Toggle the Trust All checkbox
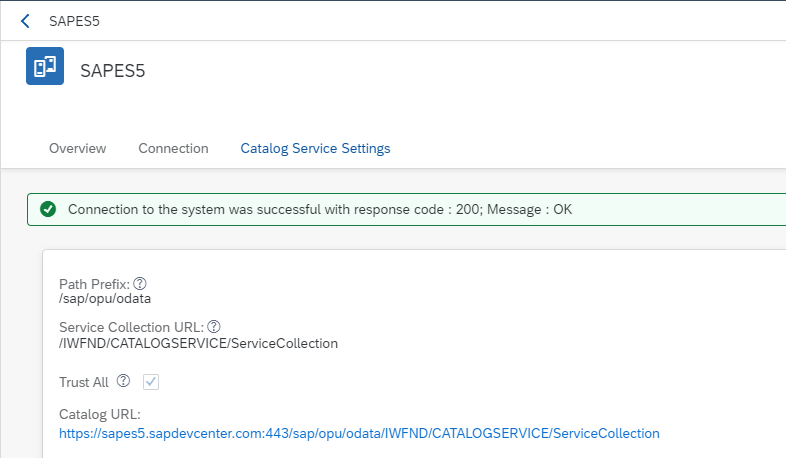Viewport: 786px width, 458px height. 151,382
